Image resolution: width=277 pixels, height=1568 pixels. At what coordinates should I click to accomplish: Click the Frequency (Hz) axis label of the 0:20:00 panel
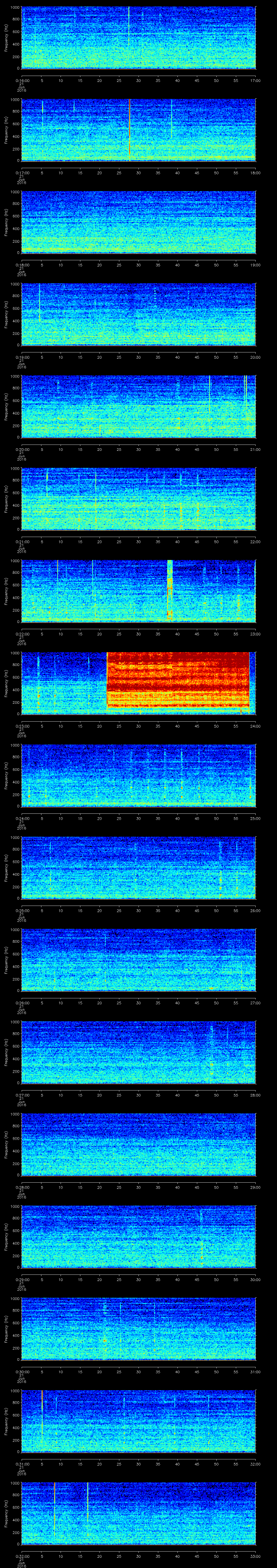(x=6, y=406)
